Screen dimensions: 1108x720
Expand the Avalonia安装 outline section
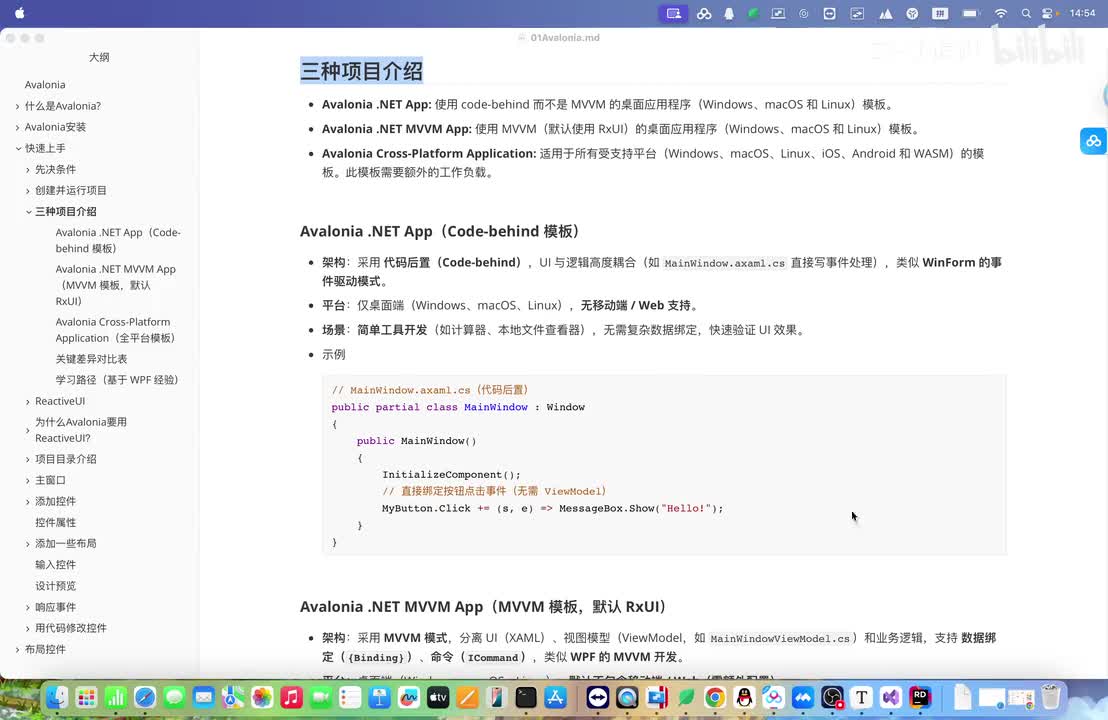(18, 127)
